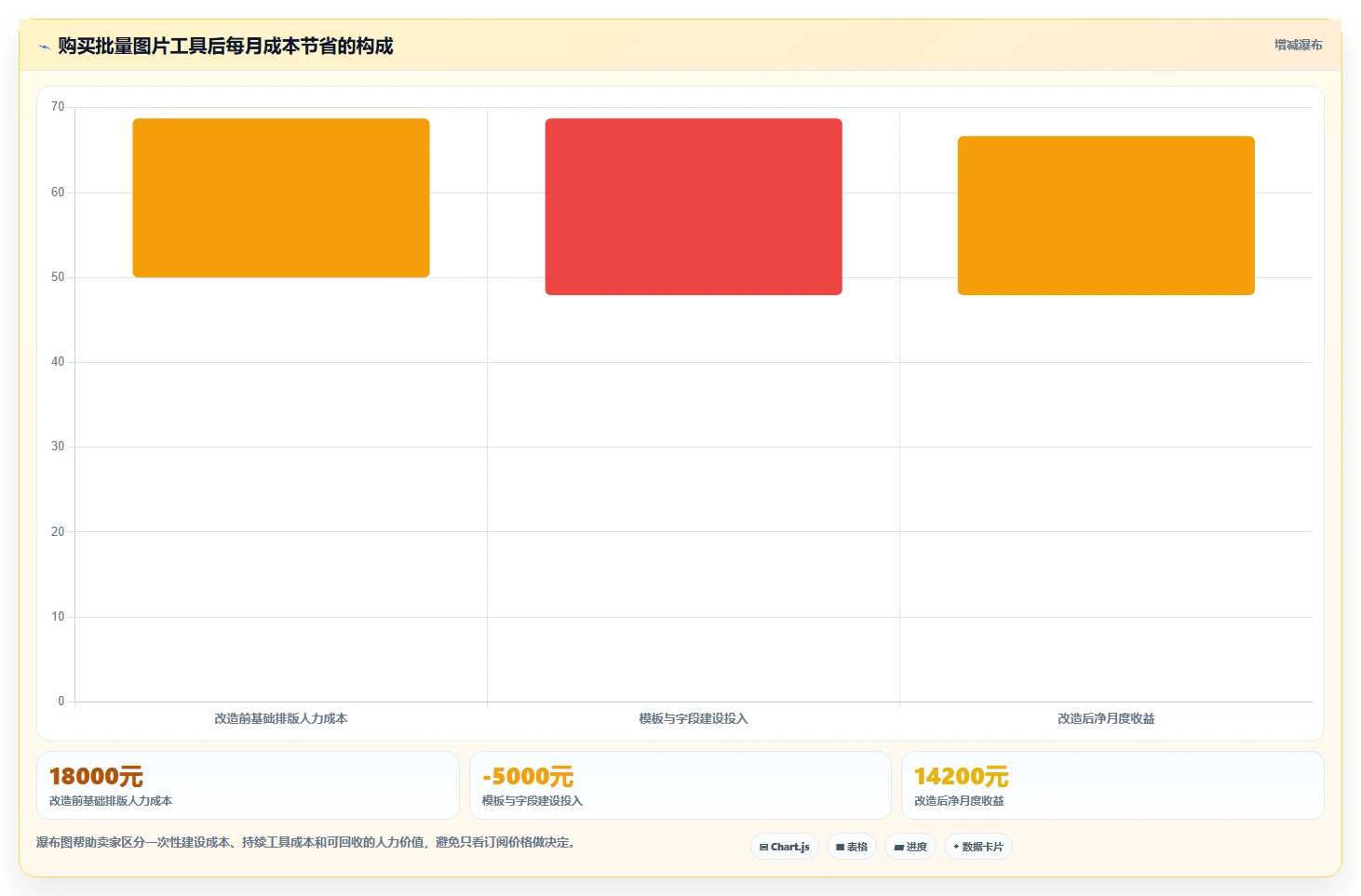Click the y-axis tick label 50
This screenshot has height=896, width=1361.
point(58,277)
